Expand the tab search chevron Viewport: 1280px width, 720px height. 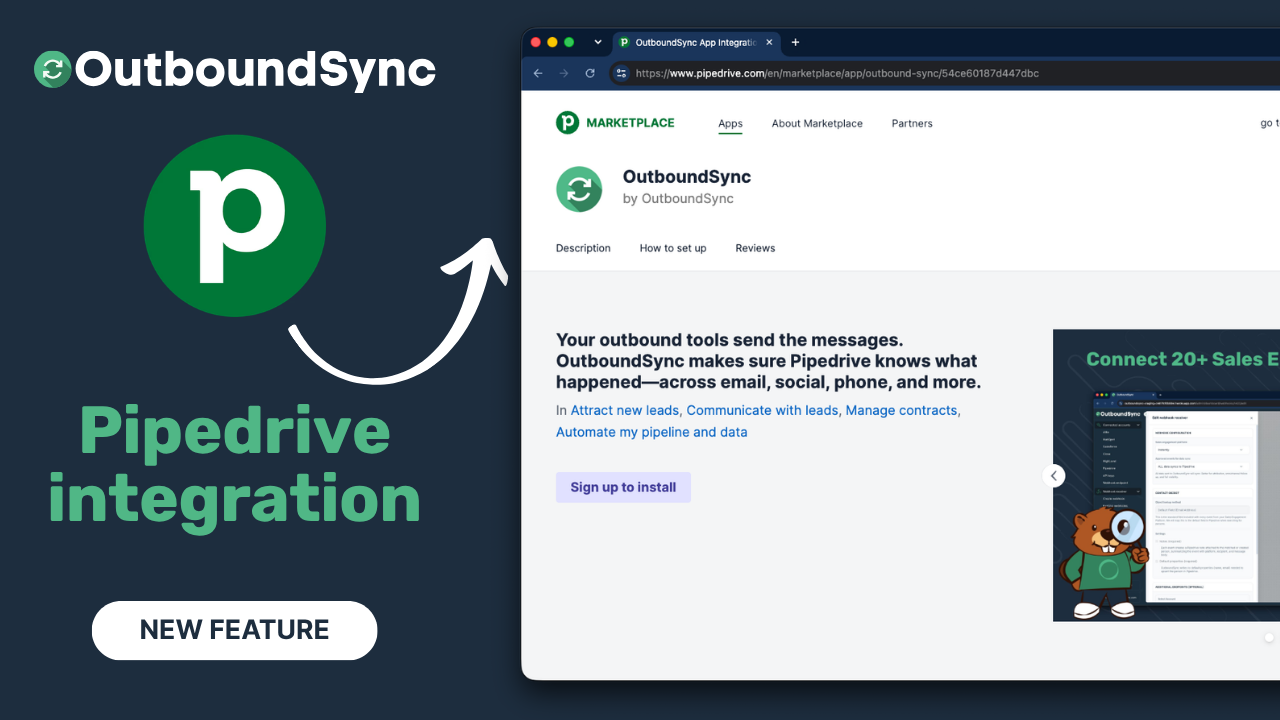click(598, 42)
